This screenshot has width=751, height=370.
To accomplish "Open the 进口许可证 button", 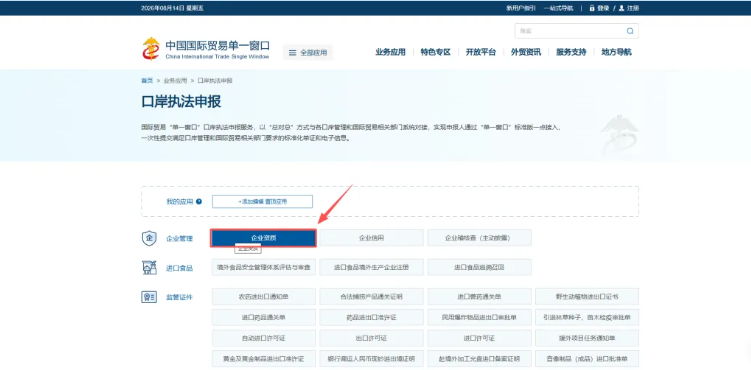I will pos(479,338).
